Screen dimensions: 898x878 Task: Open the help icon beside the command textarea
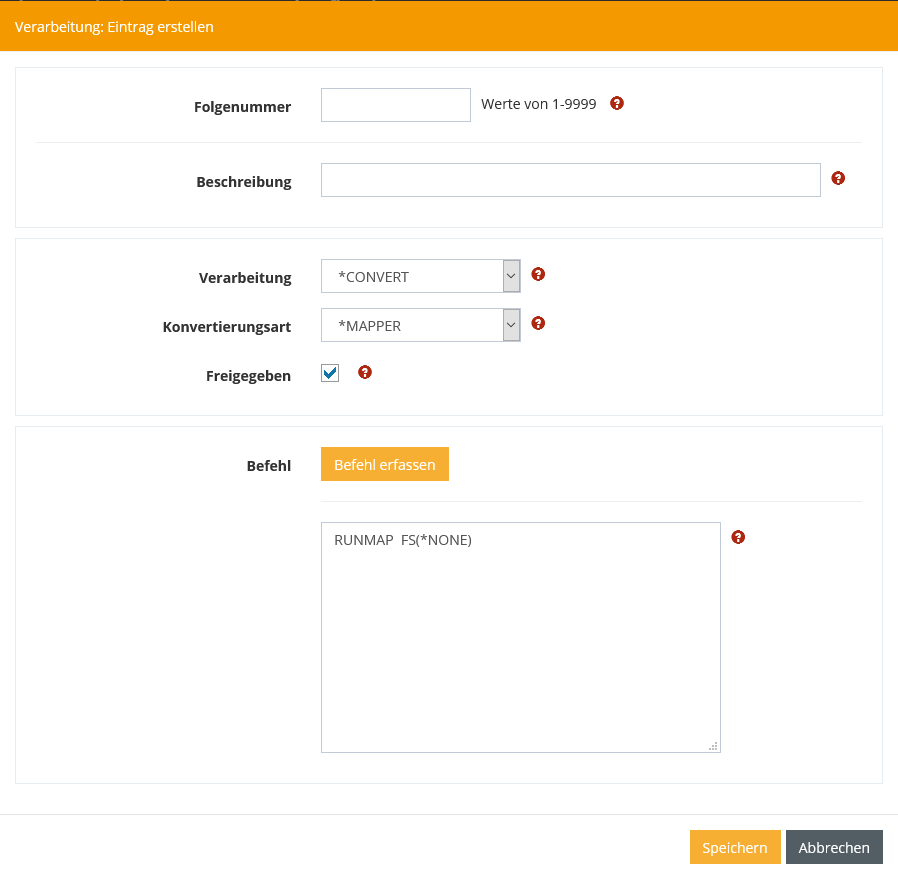point(738,537)
